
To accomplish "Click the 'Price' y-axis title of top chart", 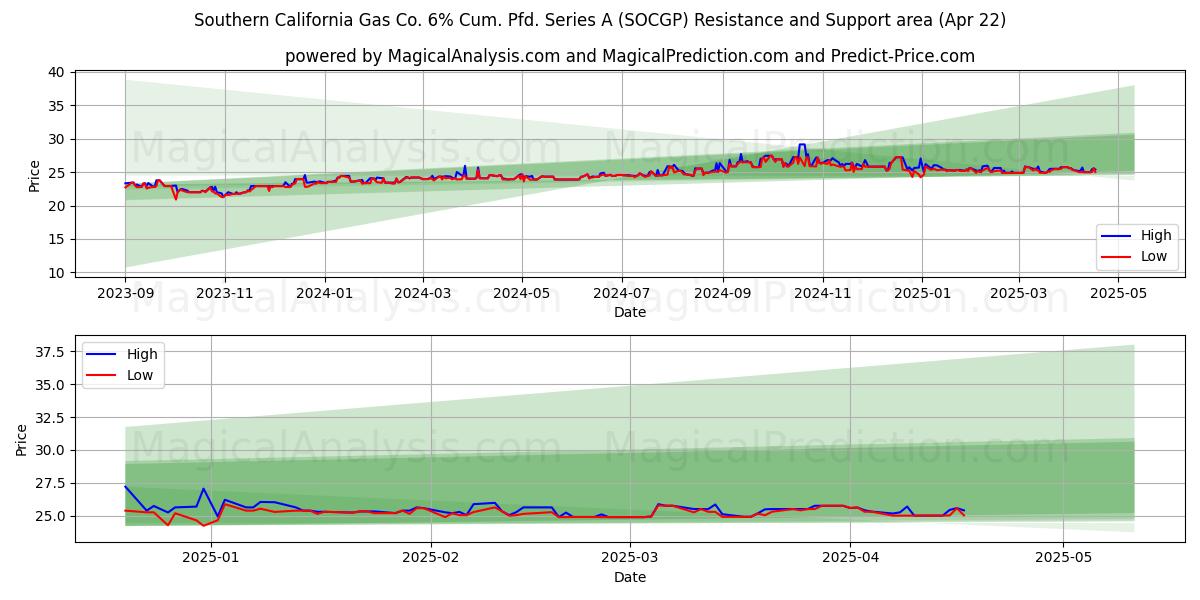I will pos(34,176).
